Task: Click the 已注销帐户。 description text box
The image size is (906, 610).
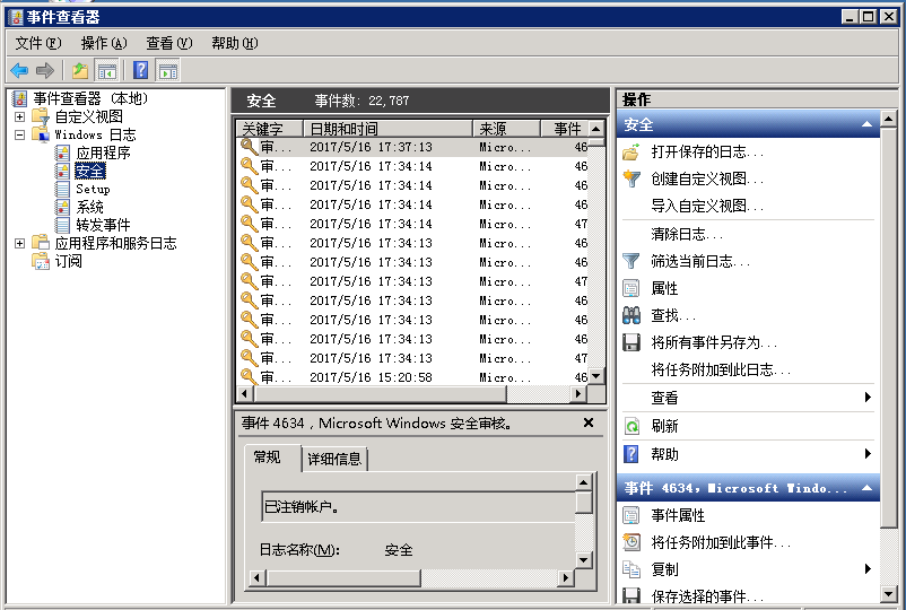Action: (x=418, y=507)
